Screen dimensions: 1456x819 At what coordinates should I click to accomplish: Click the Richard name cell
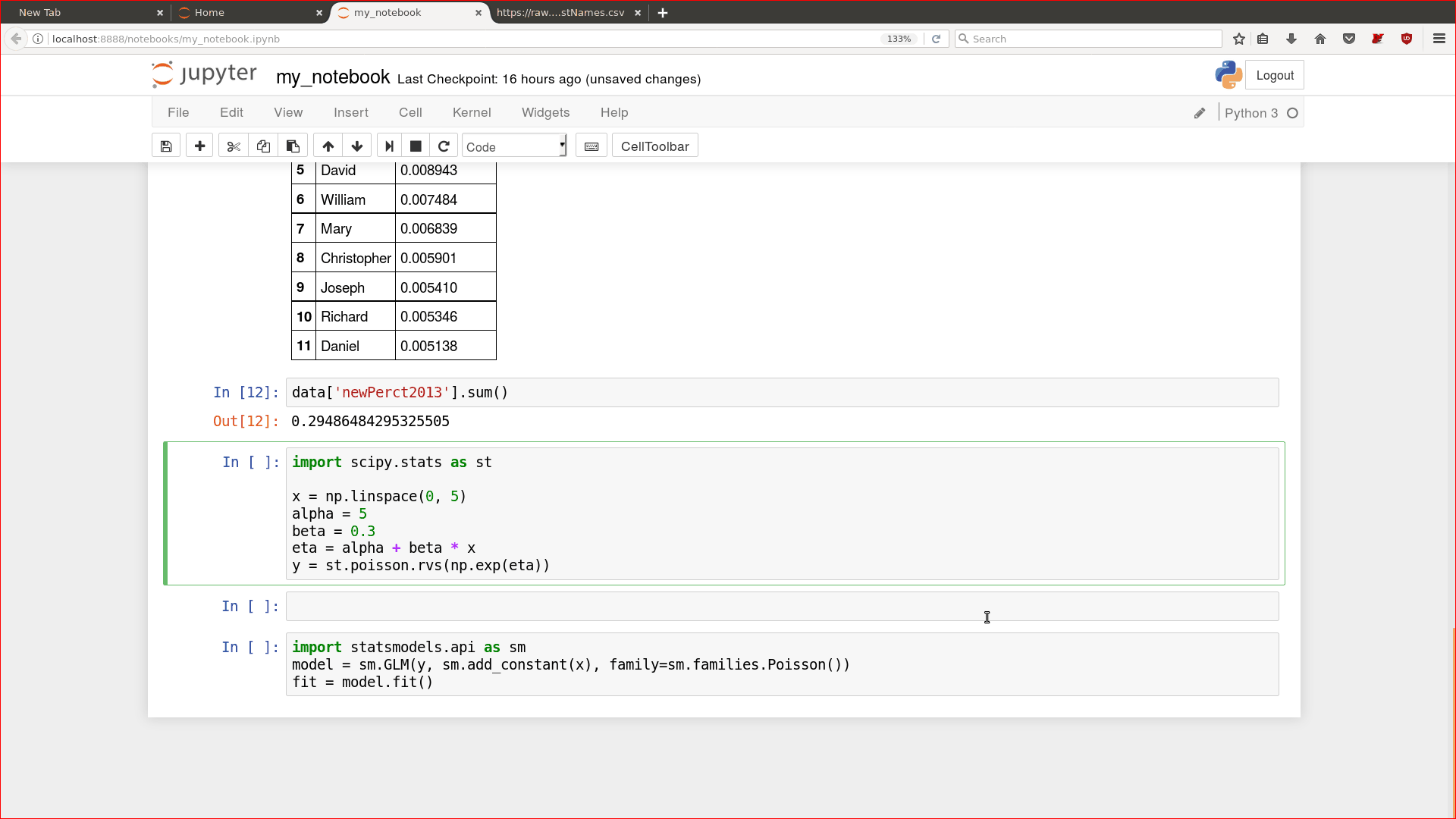tap(356, 316)
